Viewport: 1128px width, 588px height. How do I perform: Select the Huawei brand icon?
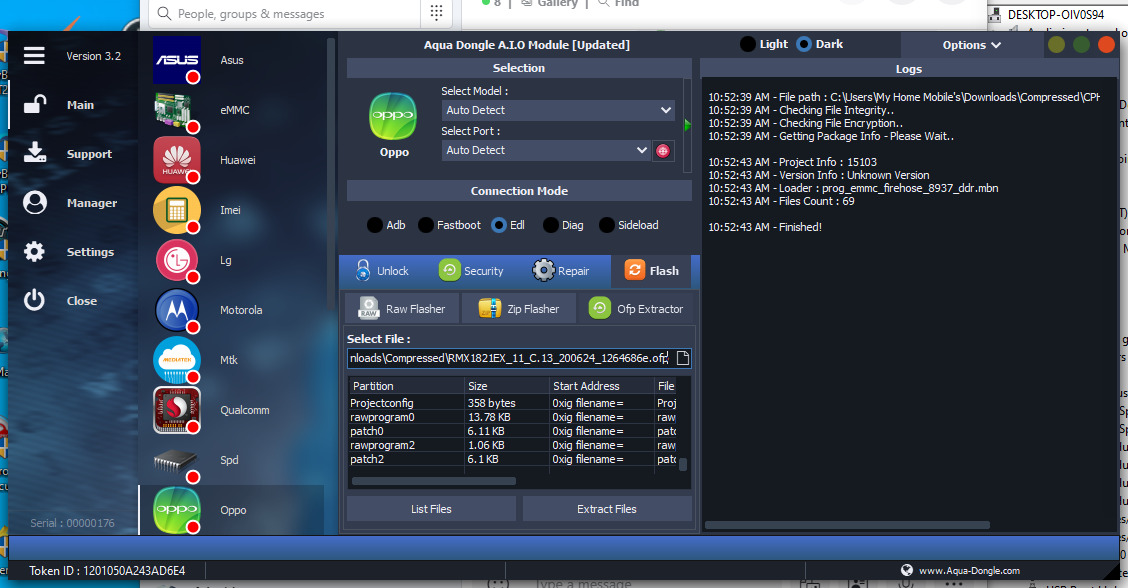click(x=176, y=160)
